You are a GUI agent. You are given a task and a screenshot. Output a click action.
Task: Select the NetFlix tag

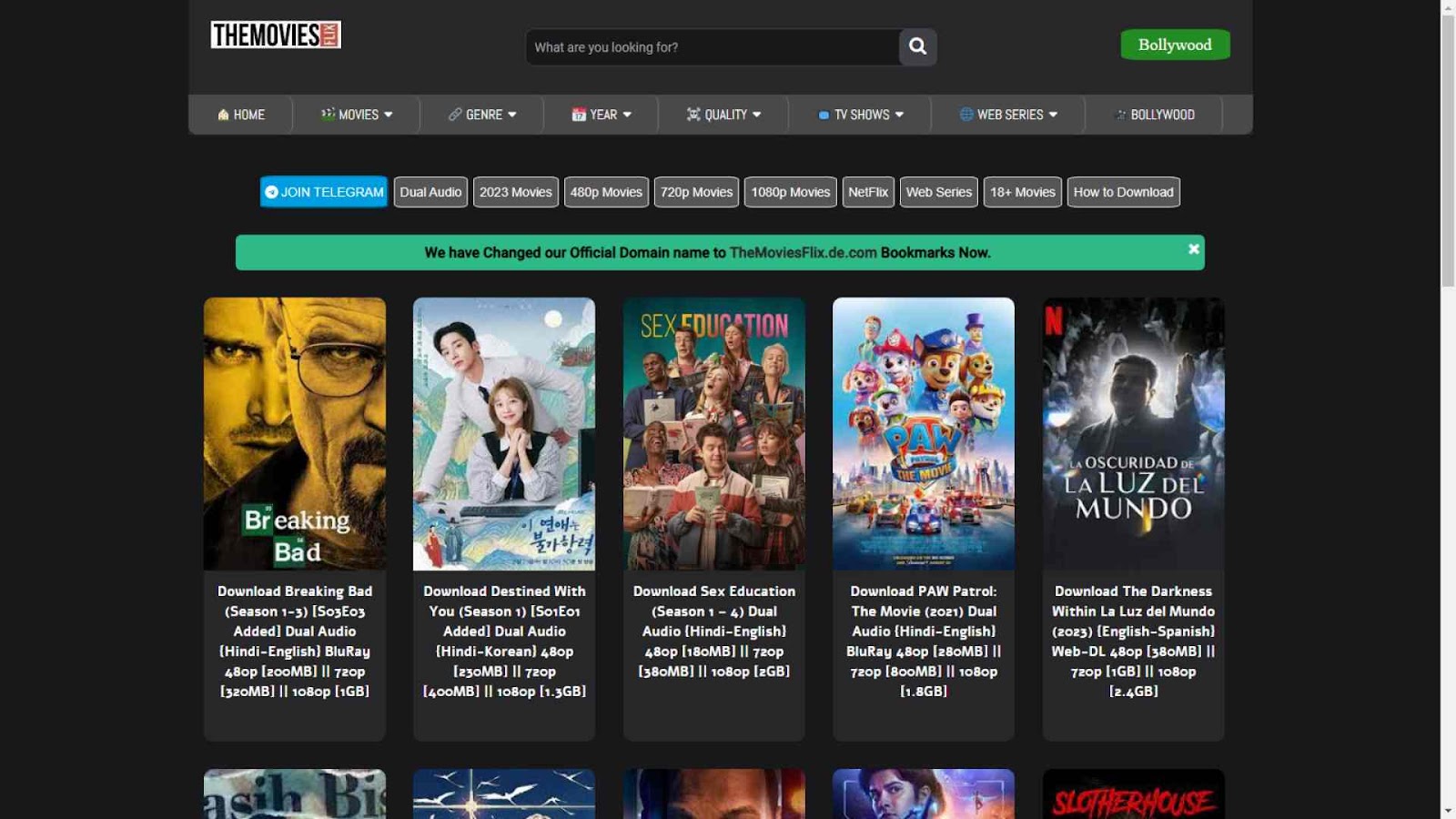(x=868, y=192)
